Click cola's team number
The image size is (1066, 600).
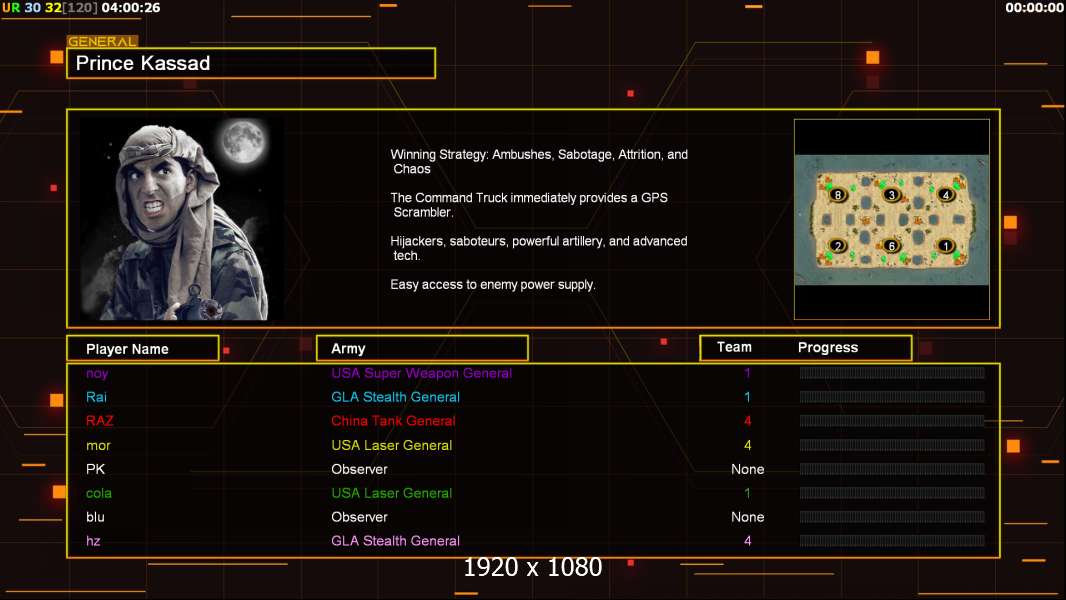coord(747,493)
